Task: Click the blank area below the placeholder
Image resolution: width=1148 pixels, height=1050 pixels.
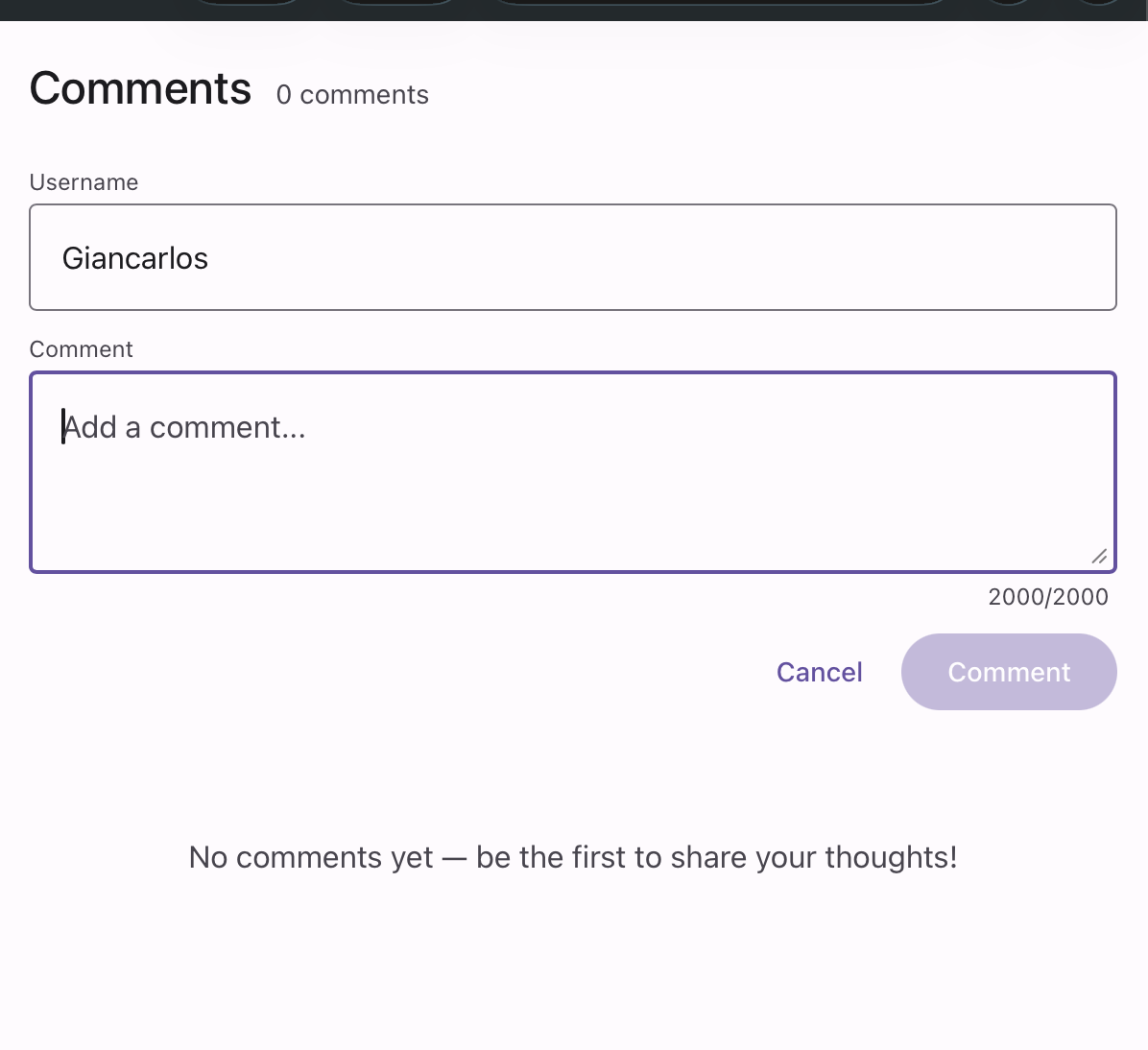Action: pos(572,509)
